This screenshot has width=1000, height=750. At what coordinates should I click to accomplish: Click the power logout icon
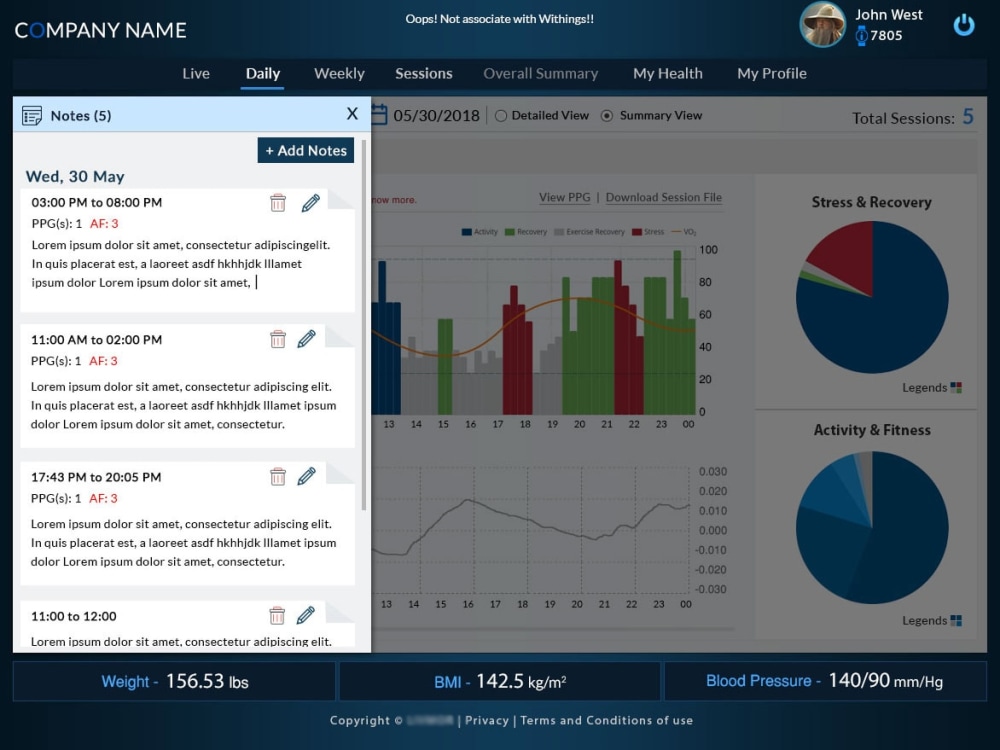point(964,25)
